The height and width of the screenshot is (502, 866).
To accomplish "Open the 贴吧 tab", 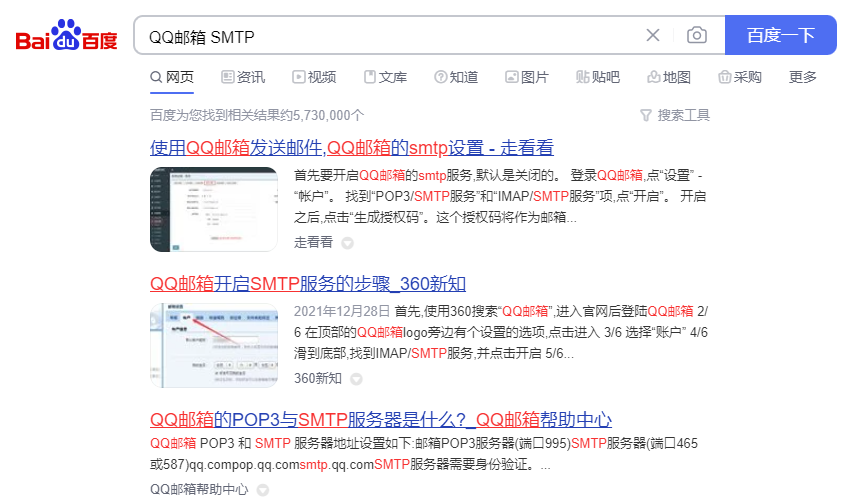I will pyautogui.click(x=598, y=77).
